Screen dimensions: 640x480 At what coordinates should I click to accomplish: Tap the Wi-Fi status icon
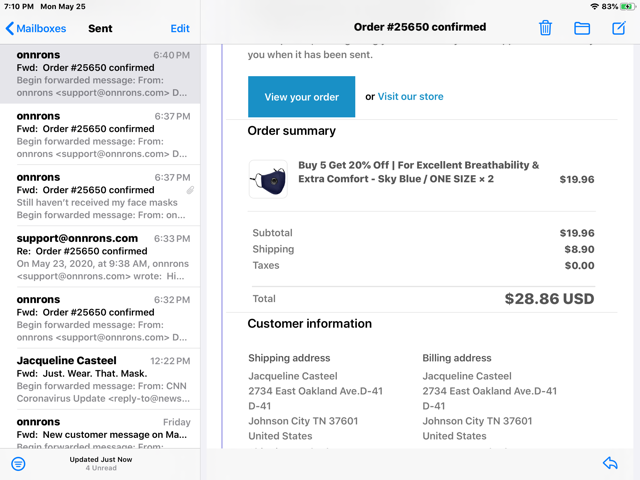(x=594, y=6)
